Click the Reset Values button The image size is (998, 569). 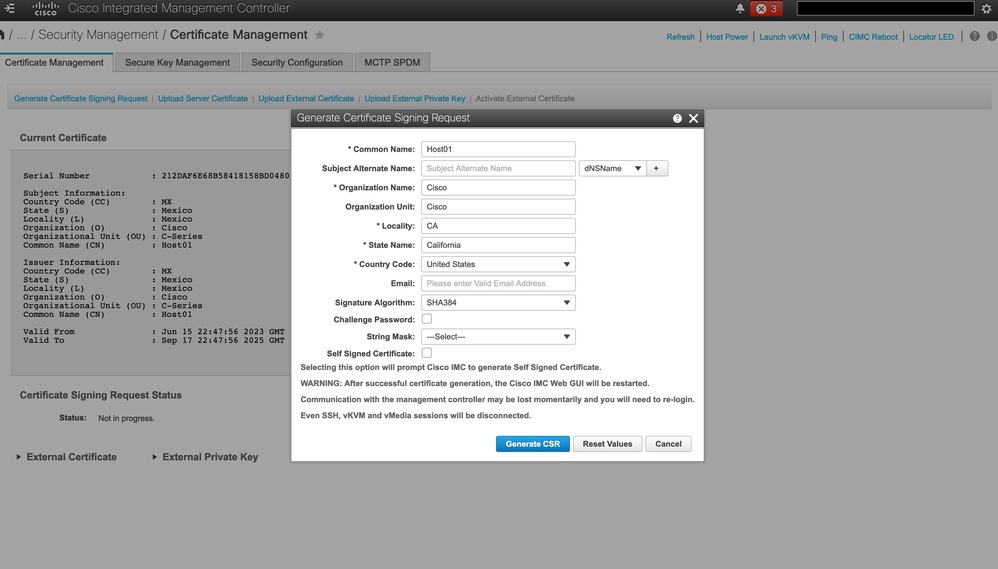(x=607, y=444)
